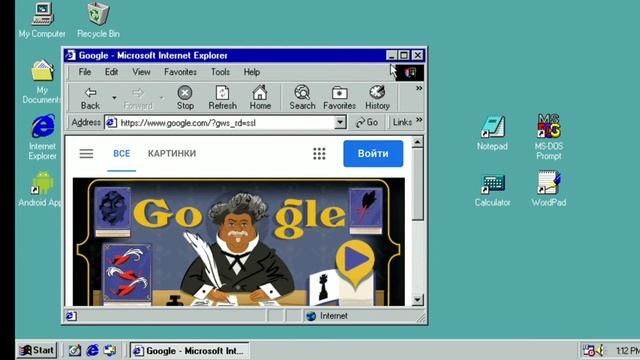Click scrollbar up arrow

[417, 142]
